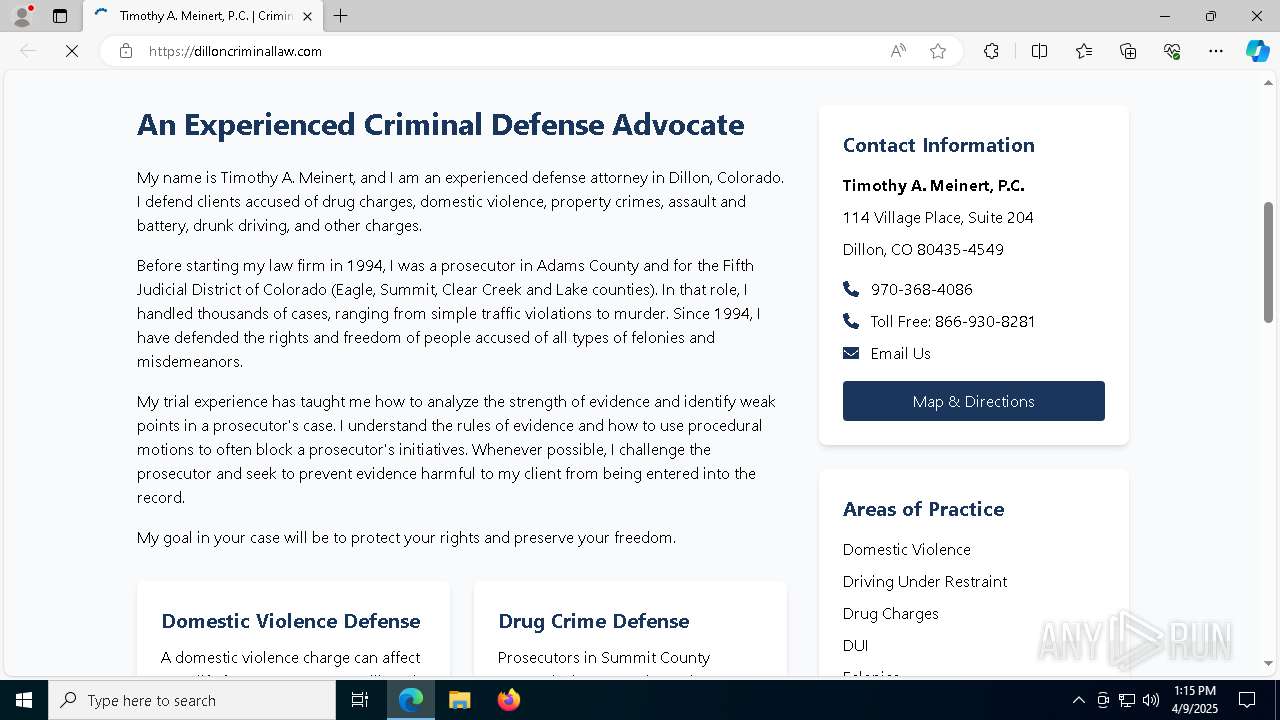
Task: Go back to previous page
Action: (28, 51)
